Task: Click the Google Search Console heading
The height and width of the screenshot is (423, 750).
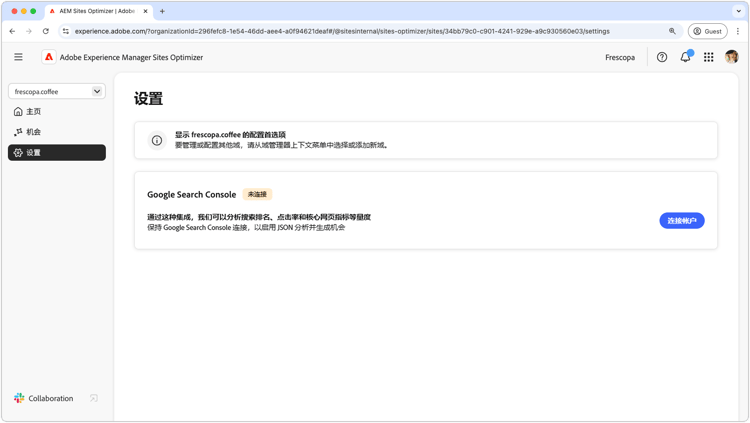Action: coord(191,194)
